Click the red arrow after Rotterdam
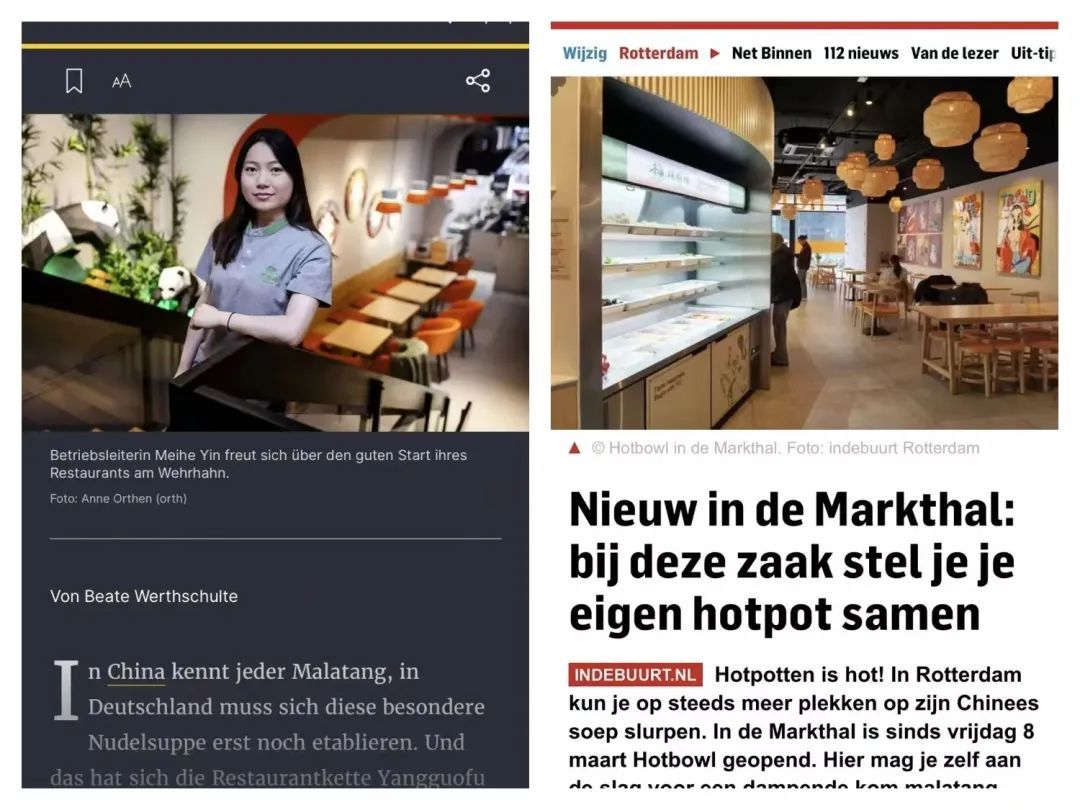The height and width of the screenshot is (810, 1080). (715, 53)
